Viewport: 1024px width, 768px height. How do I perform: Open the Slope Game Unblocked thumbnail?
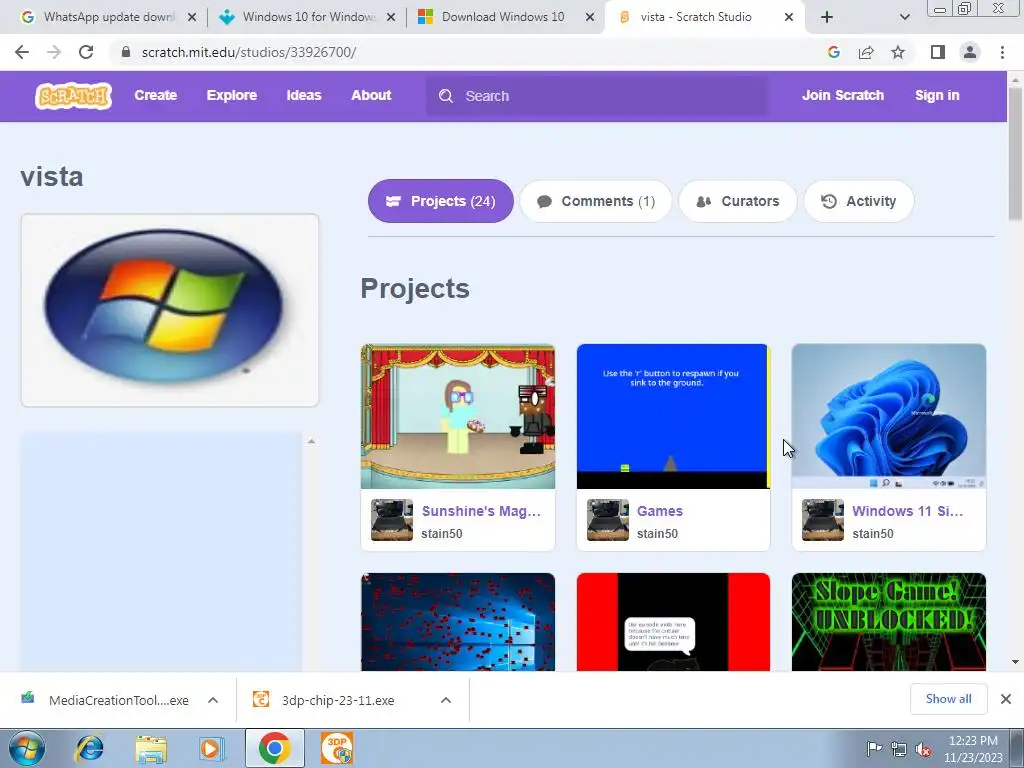tap(889, 622)
